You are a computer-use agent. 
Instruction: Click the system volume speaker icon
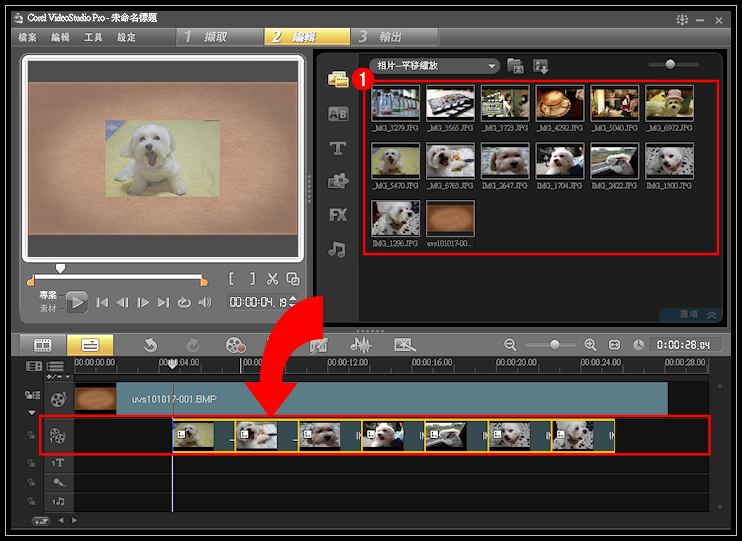point(204,302)
